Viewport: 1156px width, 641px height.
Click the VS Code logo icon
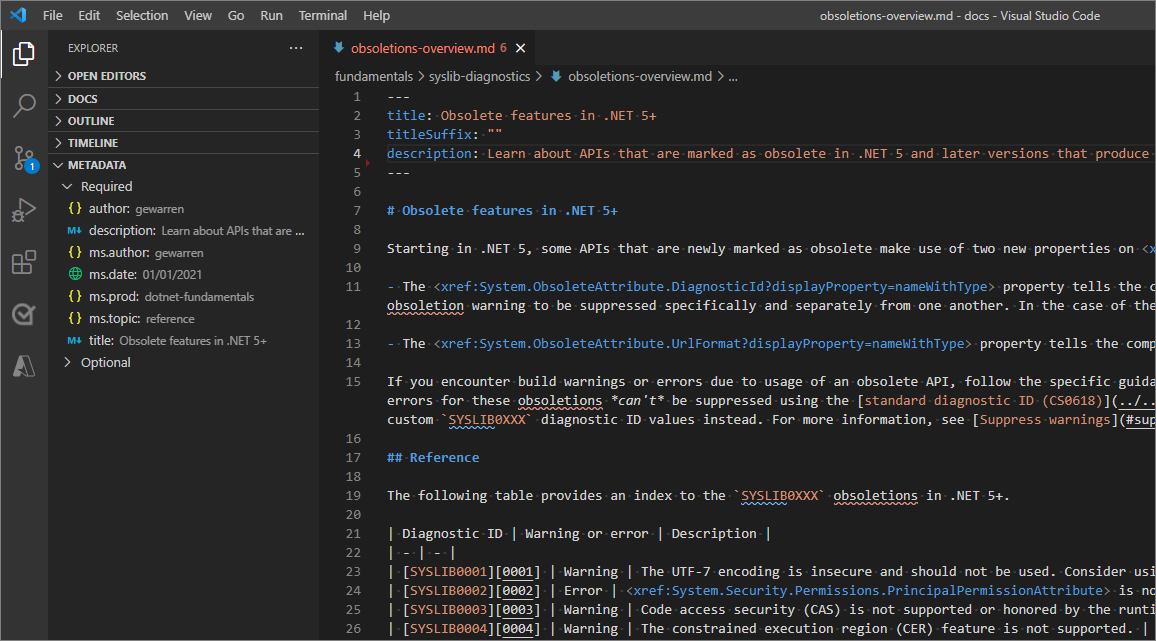pyautogui.click(x=18, y=15)
